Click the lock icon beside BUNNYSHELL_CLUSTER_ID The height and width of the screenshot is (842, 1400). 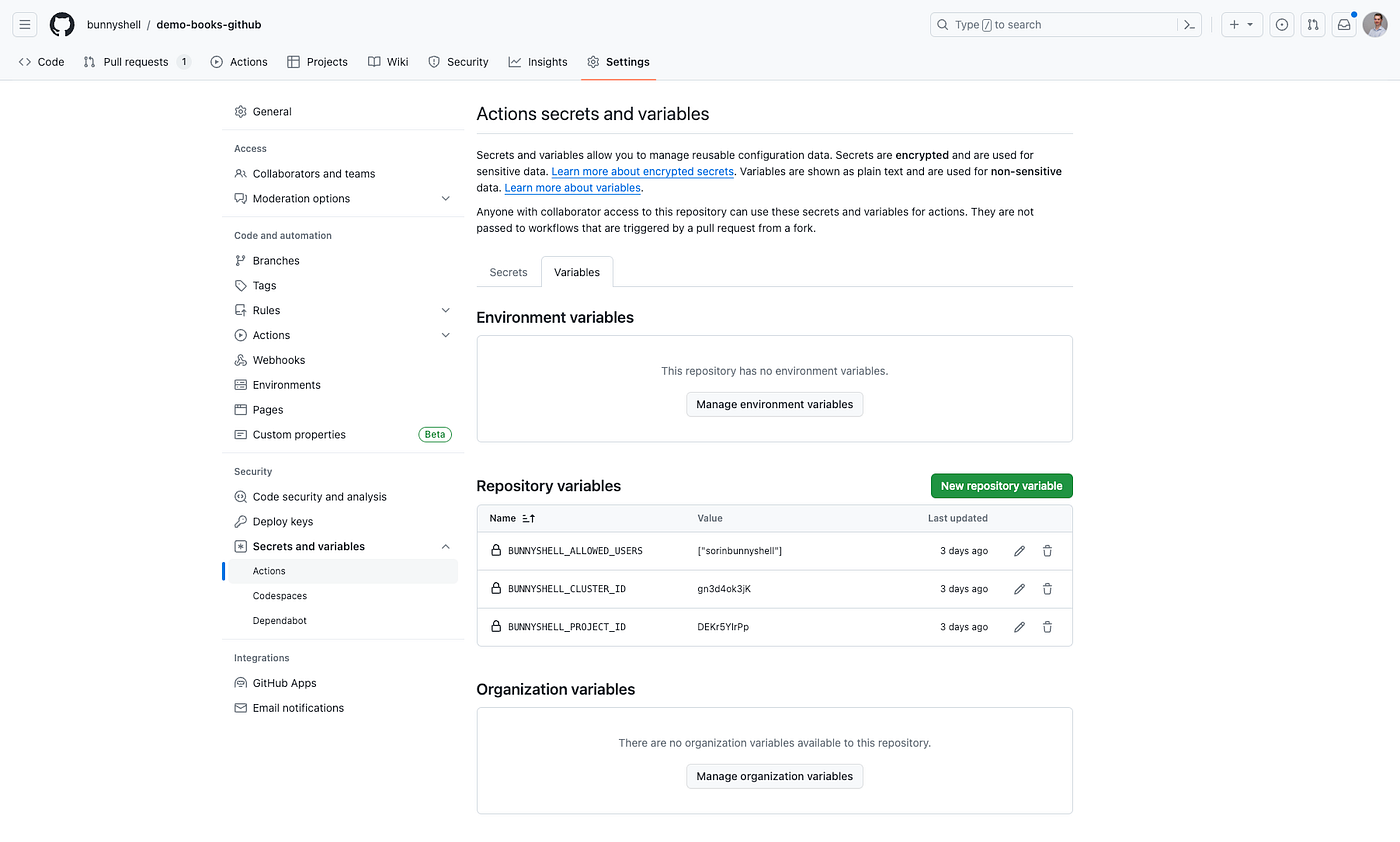(x=495, y=588)
